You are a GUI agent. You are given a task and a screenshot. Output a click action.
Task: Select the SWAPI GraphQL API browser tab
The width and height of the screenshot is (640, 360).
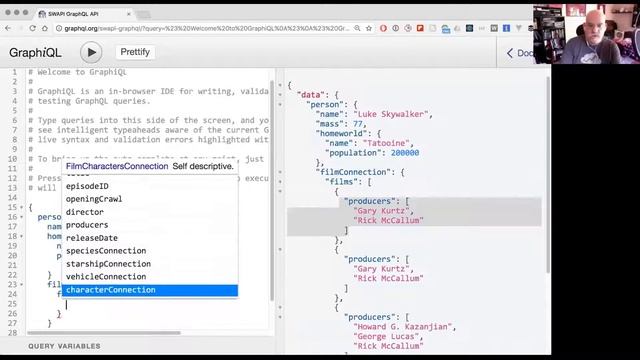[x=85, y=14]
